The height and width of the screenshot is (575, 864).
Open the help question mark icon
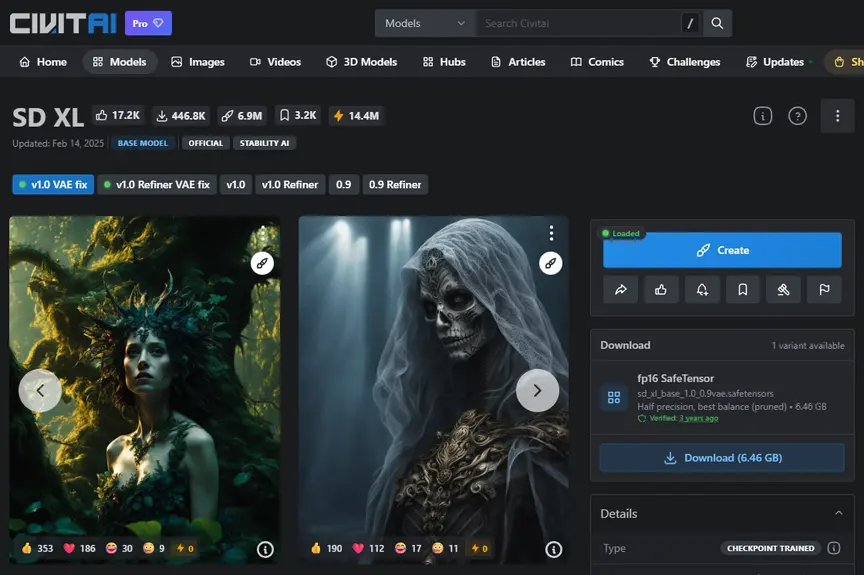(x=797, y=116)
